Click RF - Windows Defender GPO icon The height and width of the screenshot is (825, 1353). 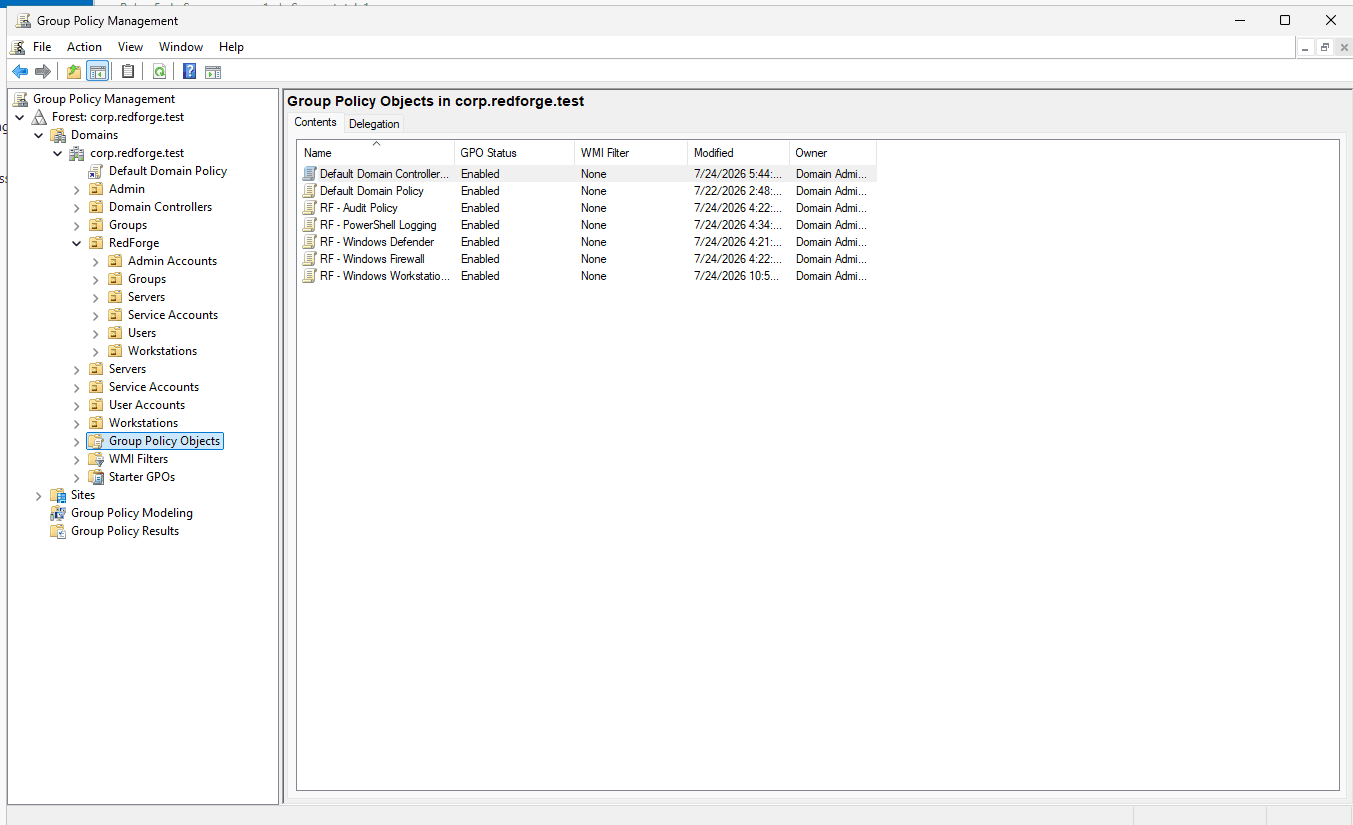click(x=310, y=242)
